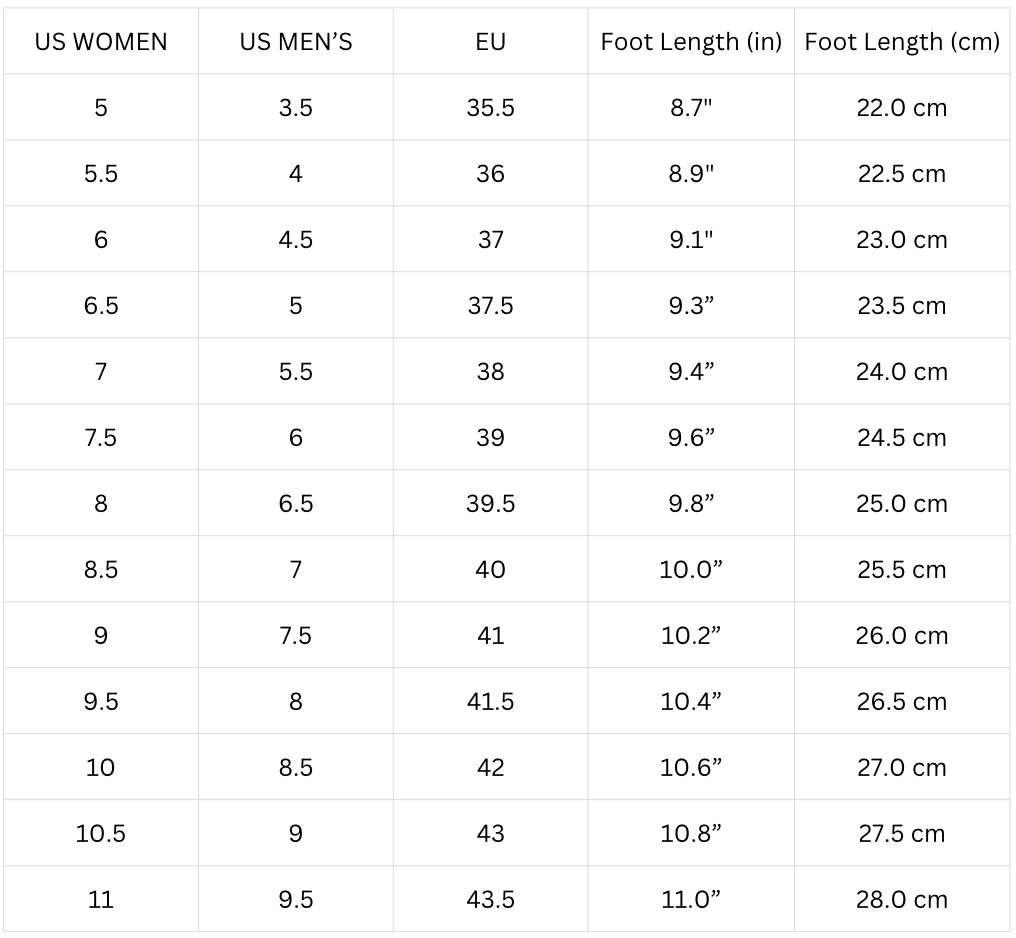Select the 11.0" foot length cell
The width and height of the screenshot is (1016, 938).
[x=691, y=900]
